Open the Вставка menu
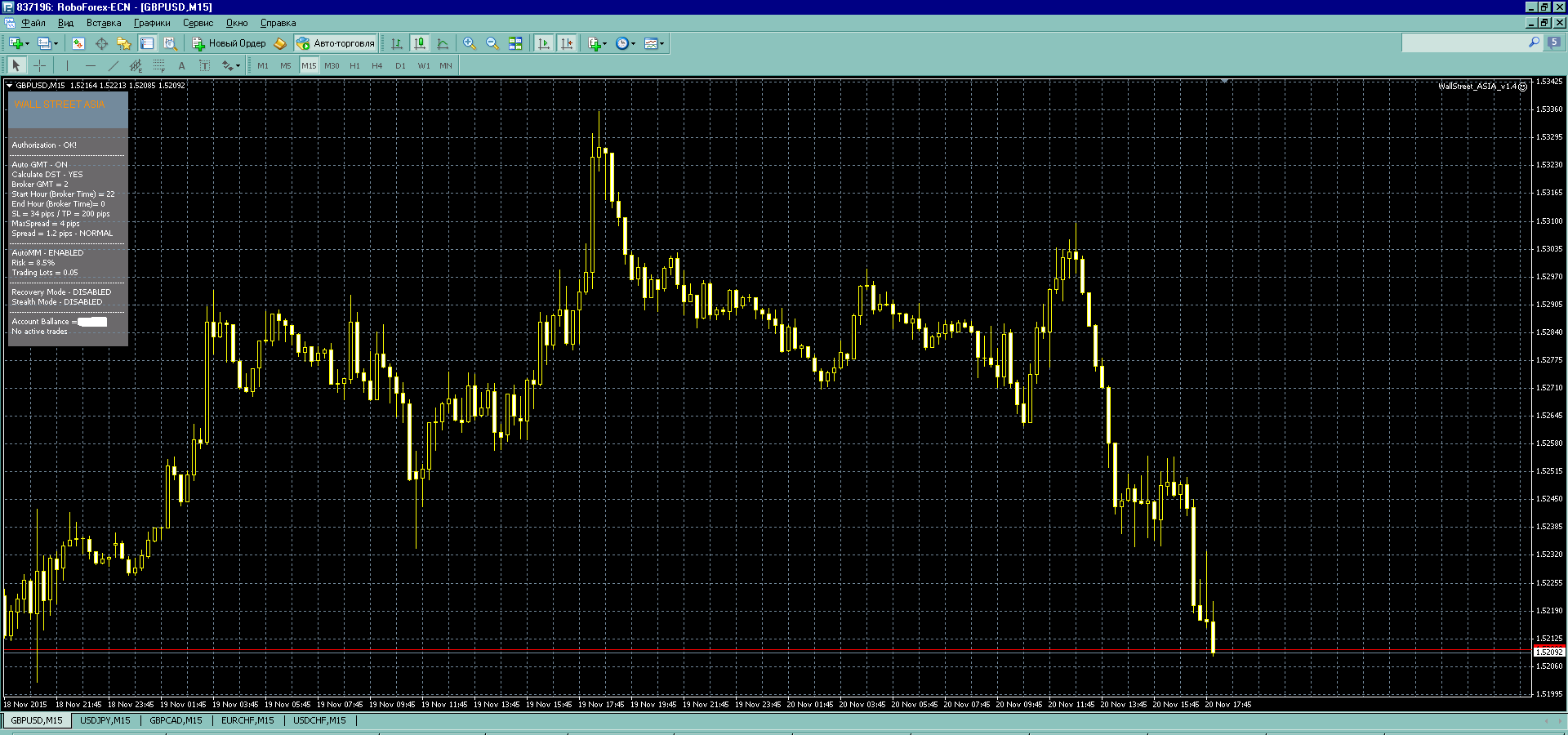The height and width of the screenshot is (735, 1568). [x=104, y=23]
